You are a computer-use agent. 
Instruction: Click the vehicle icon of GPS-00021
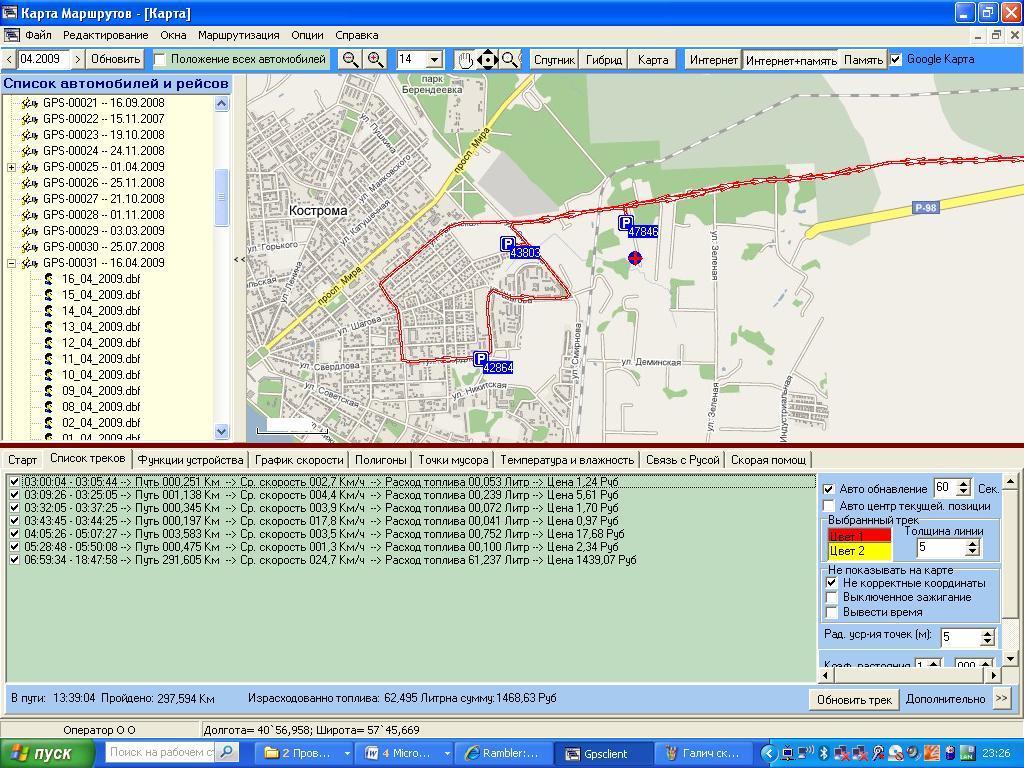[29, 103]
